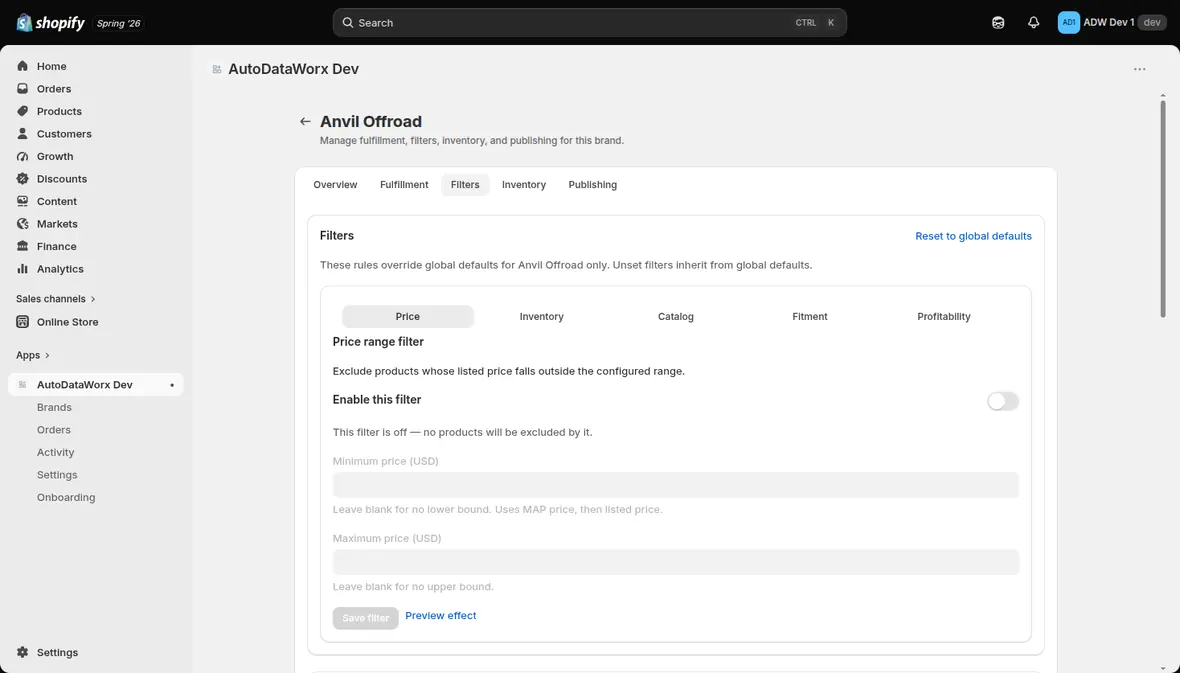Click the app icon next to AutoDataWorx Dev title
Viewport: 1180px width, 673px height.
pos(217,69)
